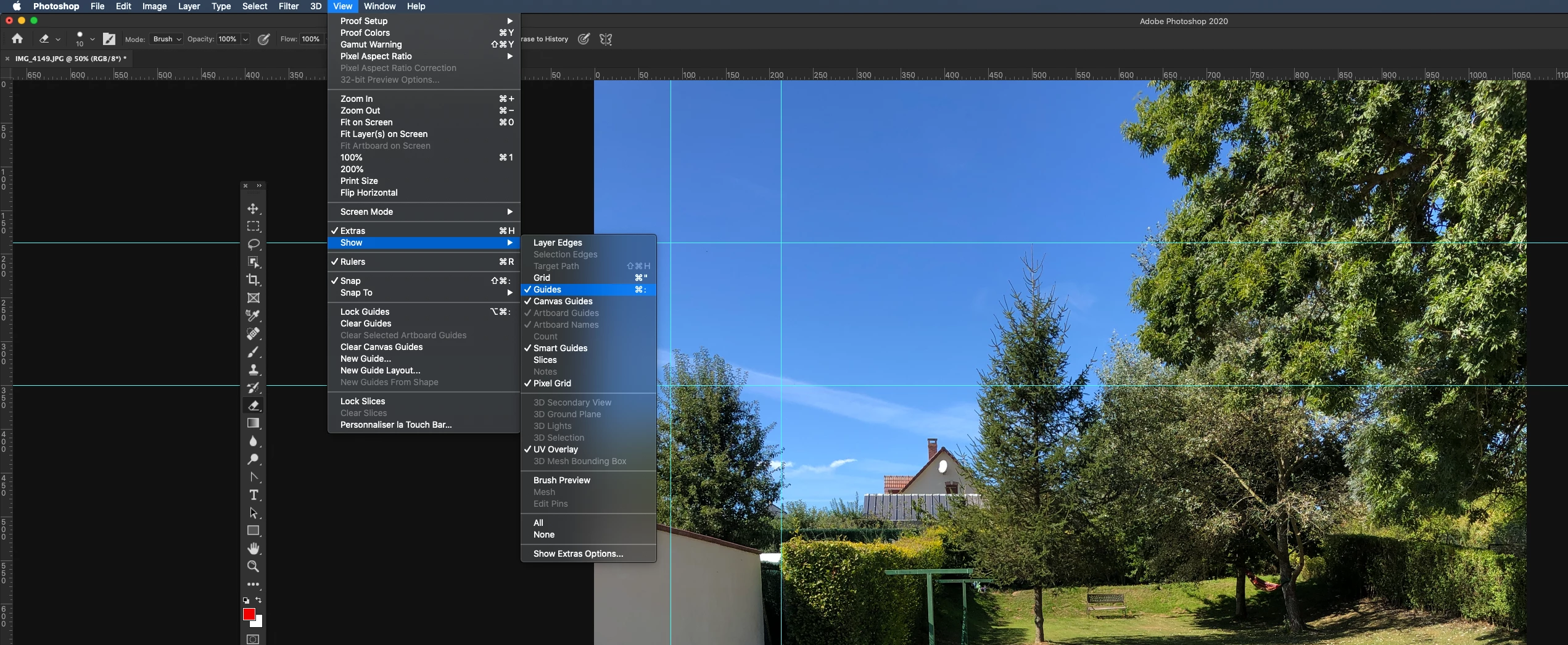Viewport: 1568px width, 645px height.
Task: Select the Clone Stamp tool
Action: pos(253,370)
